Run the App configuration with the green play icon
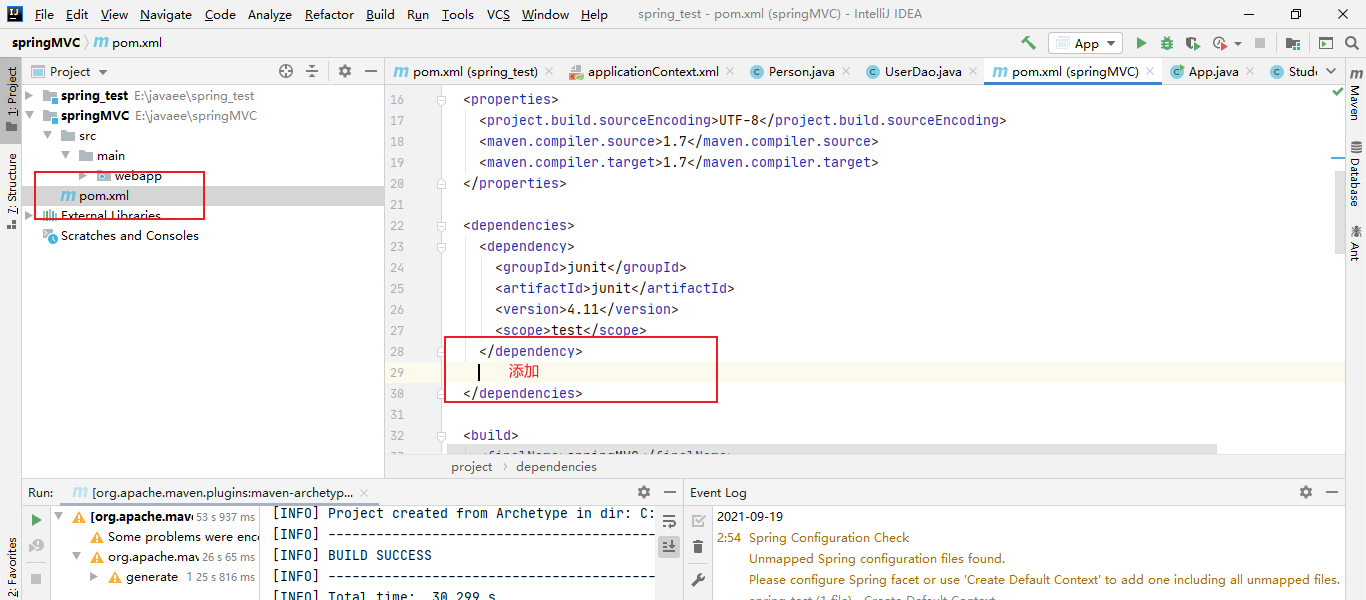The width and height of the screenshot is (1366, 600). [x=1141, y=43]
